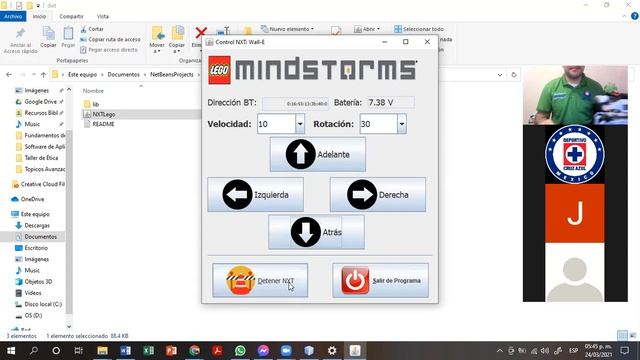This screenshot has width=640, height=360.
Task: Sort files by Nombre column header
Action: point(93,91)
